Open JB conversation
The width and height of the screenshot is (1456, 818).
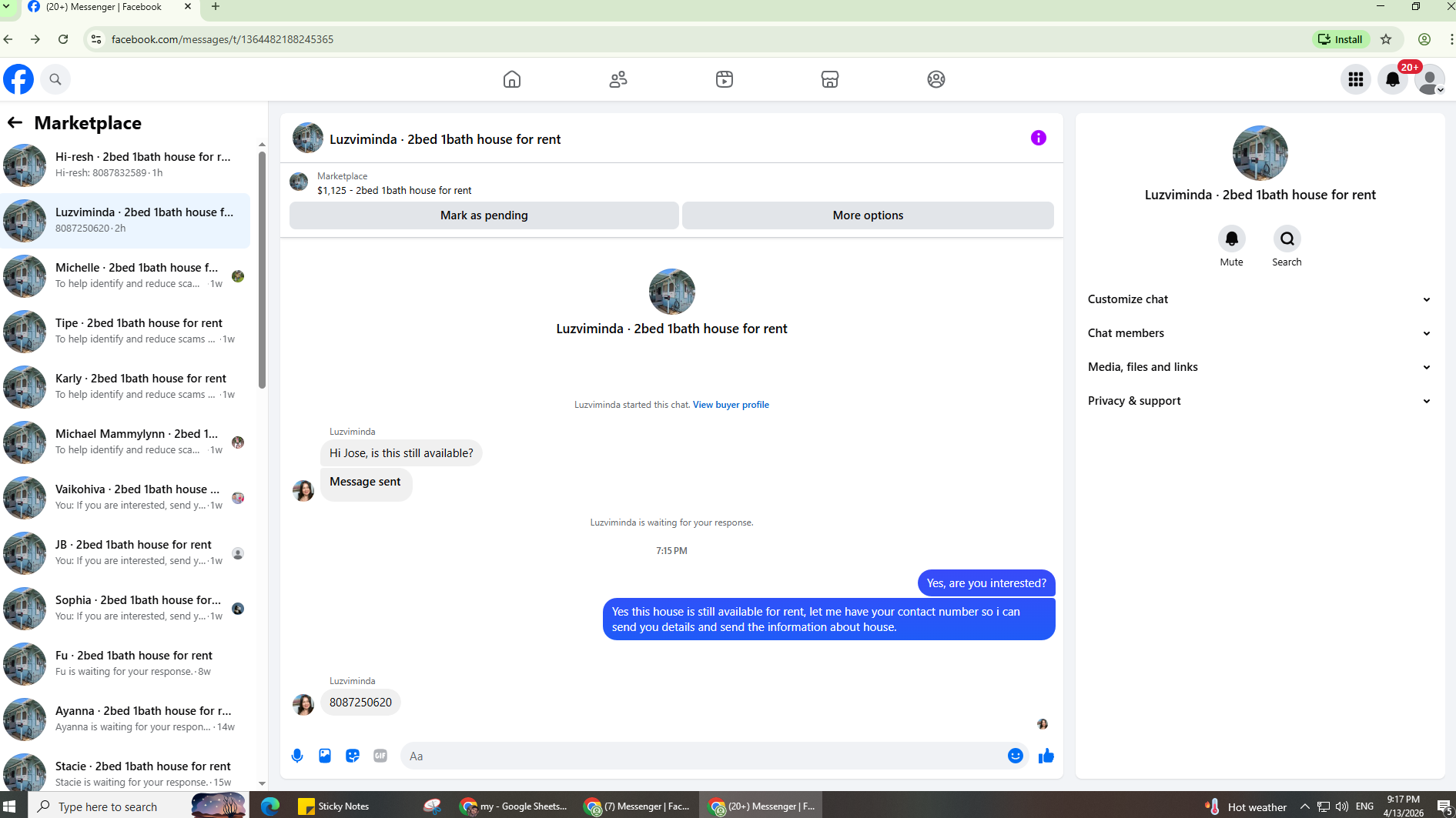tap(126, 553)
